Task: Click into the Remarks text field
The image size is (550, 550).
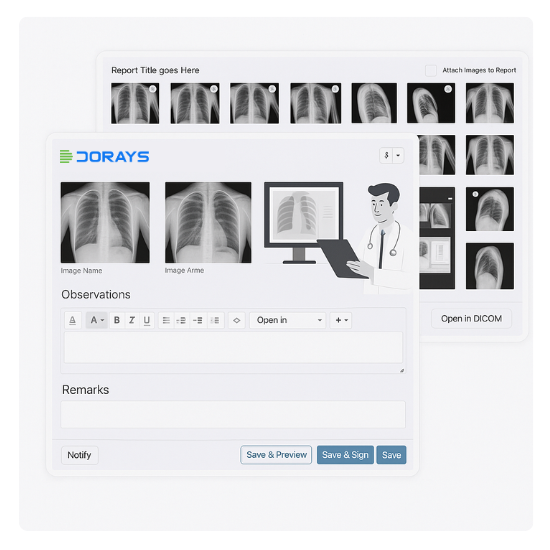Action: 233,414
